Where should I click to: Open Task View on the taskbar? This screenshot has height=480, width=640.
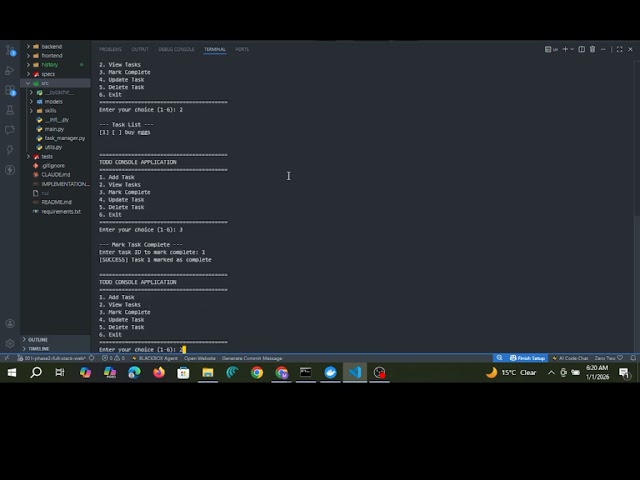[60, 373]
